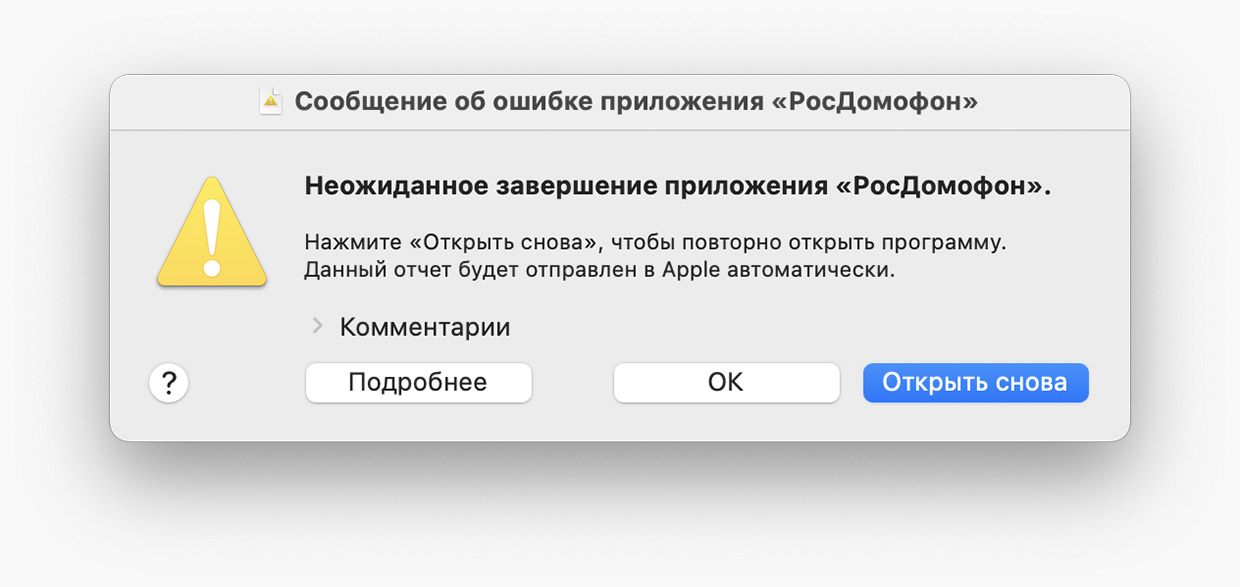
Task: Confirm with the OK button
Action: coord(726,383)
